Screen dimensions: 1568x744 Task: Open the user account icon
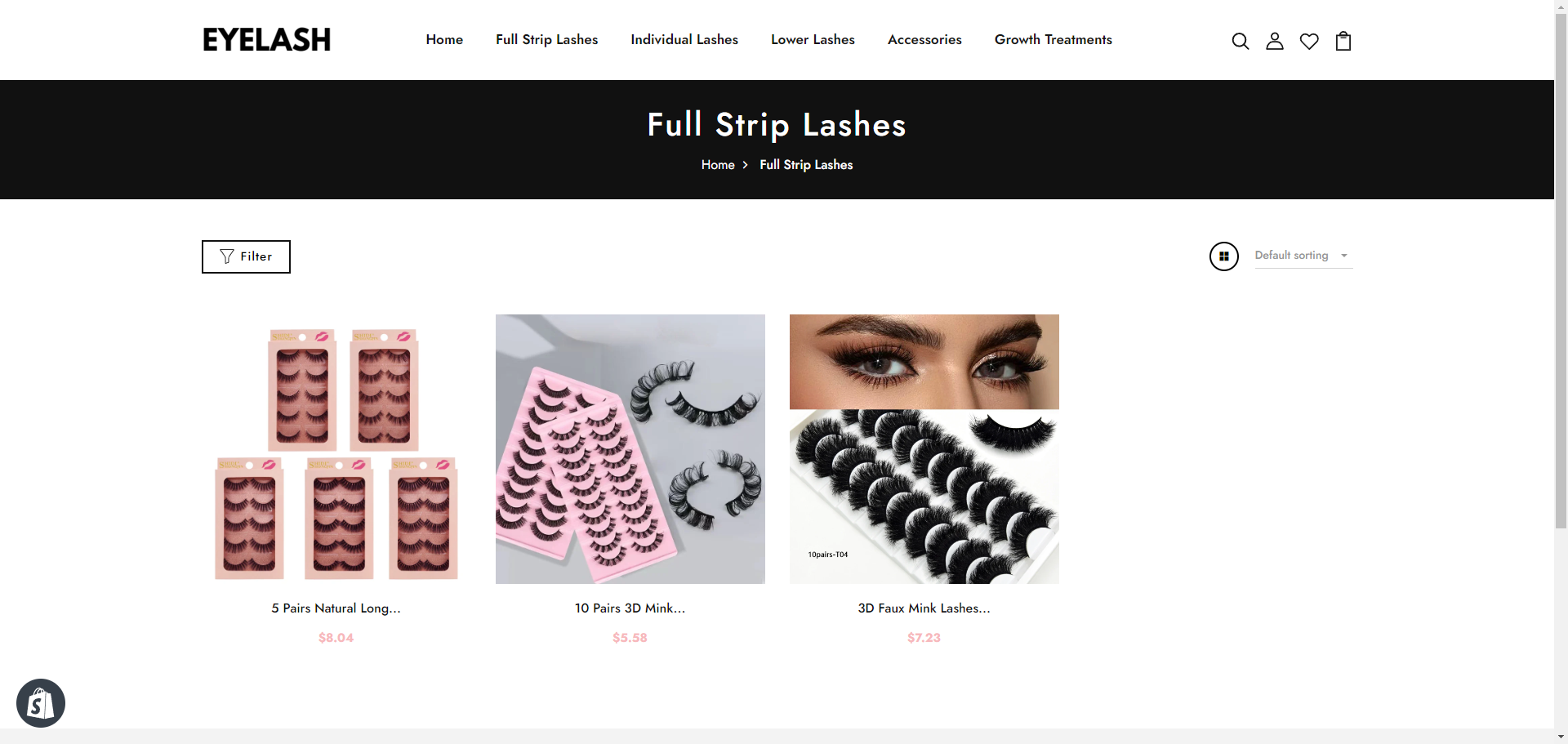[1274, 41]
